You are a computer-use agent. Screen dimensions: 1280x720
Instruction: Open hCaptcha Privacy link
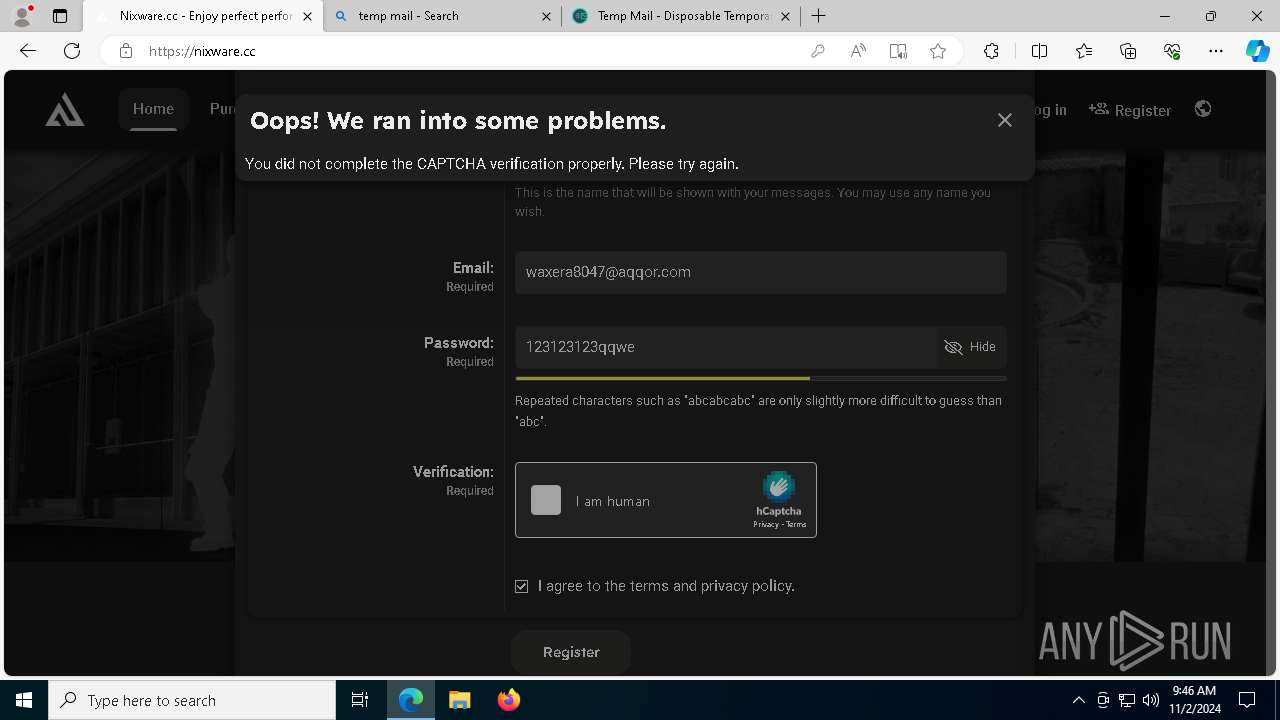(766, 525)
